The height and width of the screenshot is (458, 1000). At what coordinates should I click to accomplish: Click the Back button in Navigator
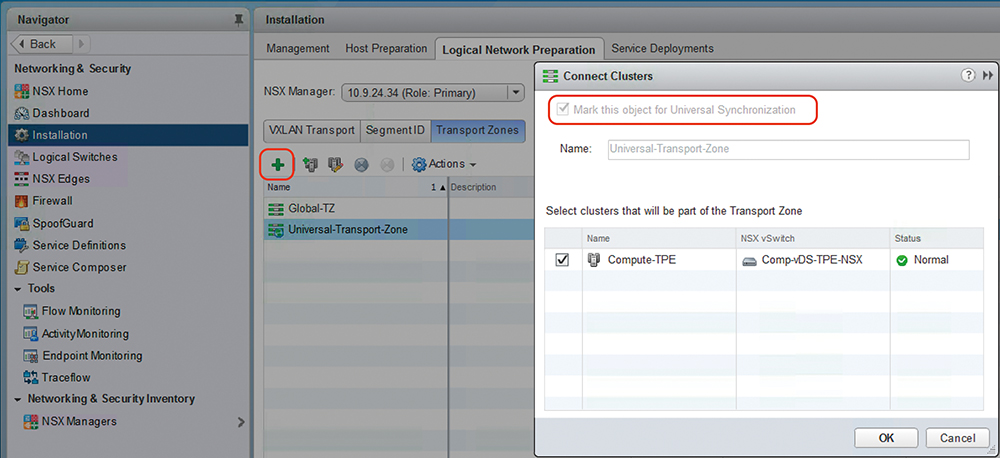click(x=42, y=44)
